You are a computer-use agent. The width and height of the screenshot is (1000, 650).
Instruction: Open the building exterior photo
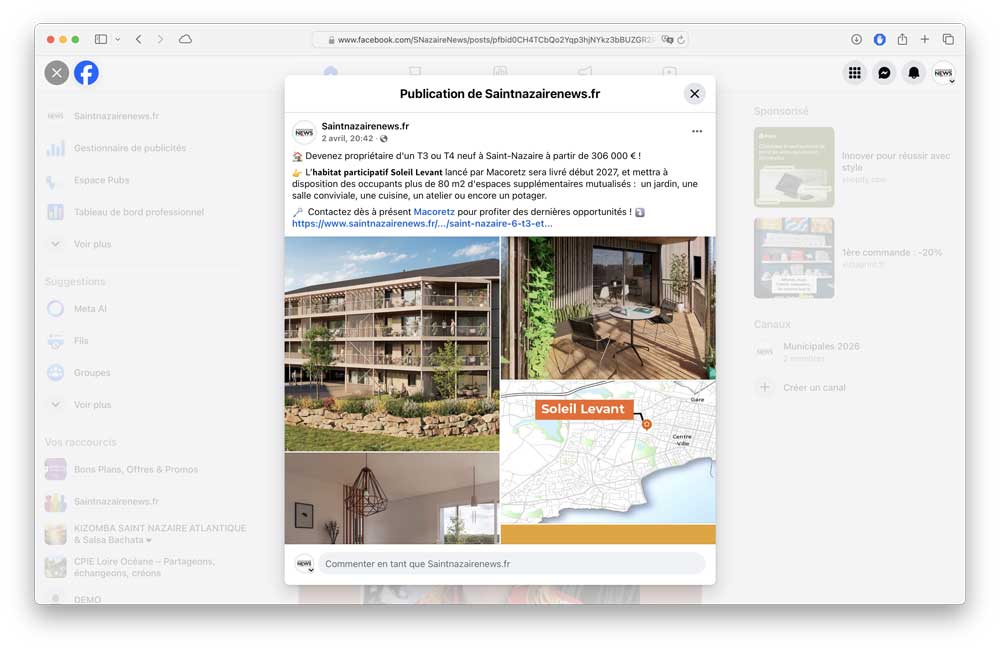click(x=391, y=344)
